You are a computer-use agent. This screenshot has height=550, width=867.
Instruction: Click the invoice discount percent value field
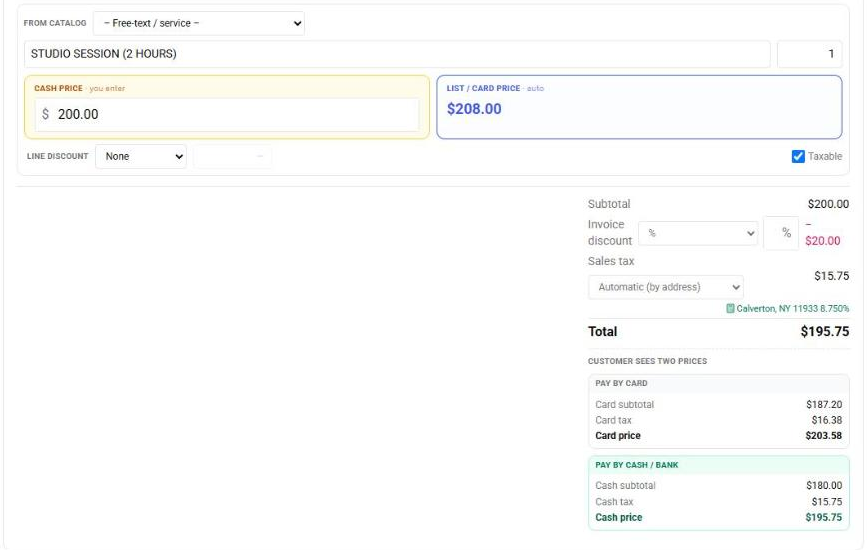point(781,233)
